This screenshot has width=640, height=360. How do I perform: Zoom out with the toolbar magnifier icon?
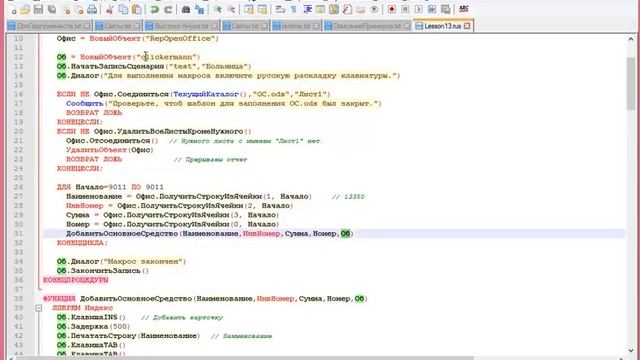pyautogui.click(x=231, y=9)
